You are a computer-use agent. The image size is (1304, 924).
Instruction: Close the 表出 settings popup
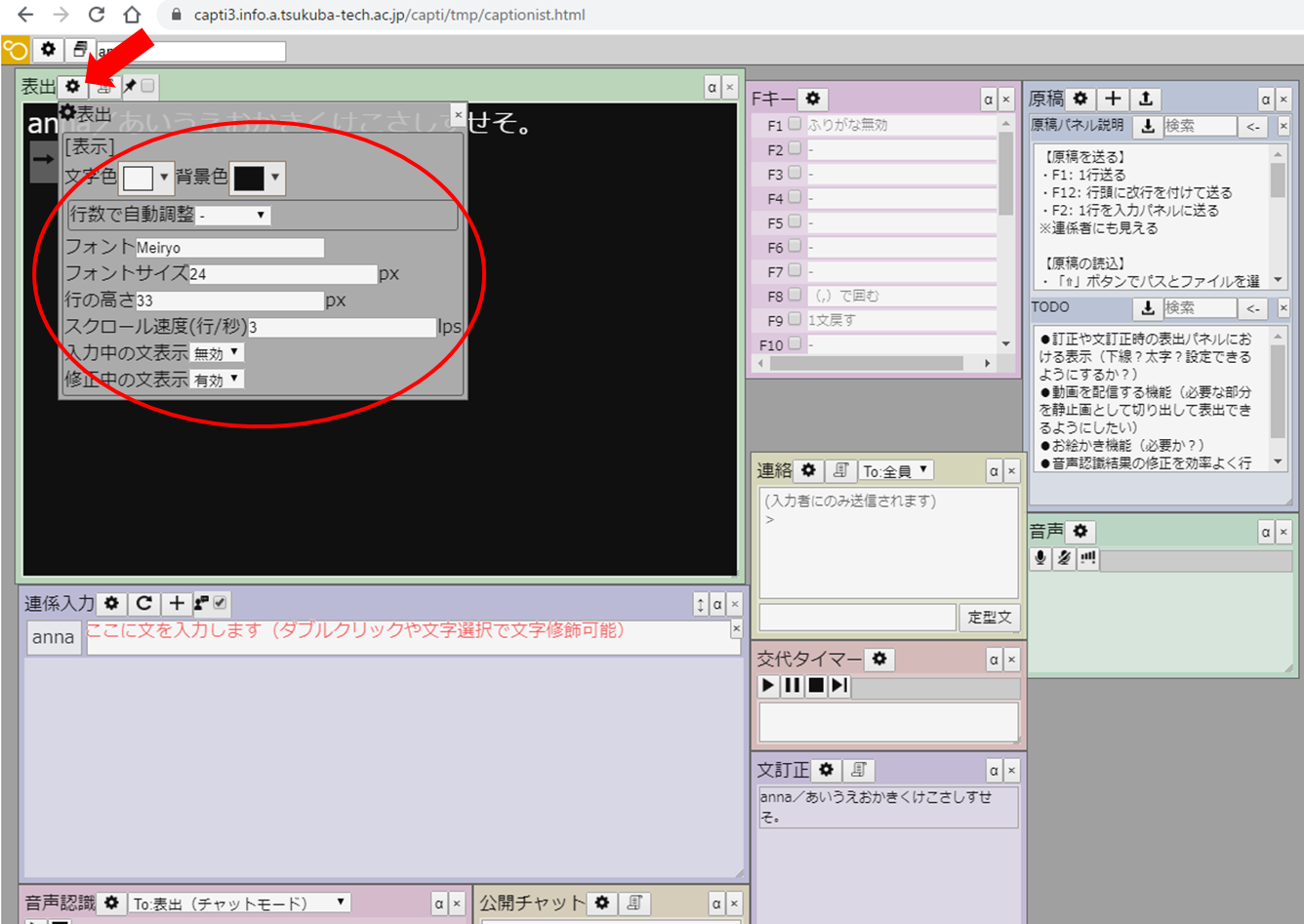point(458,113)
